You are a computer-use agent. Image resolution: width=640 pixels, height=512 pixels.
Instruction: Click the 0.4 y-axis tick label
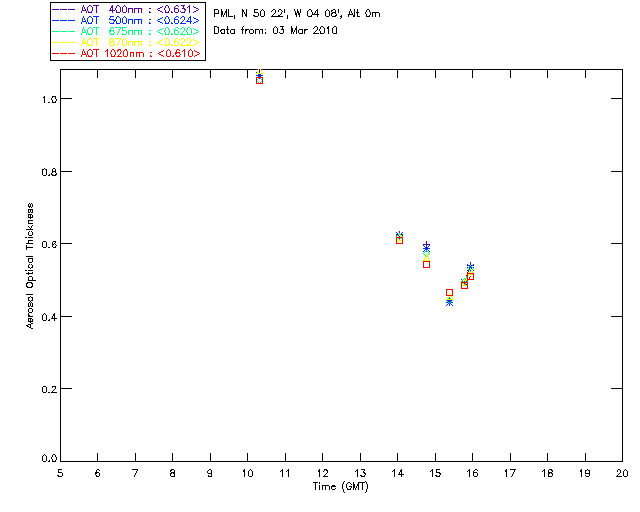pyautogui.click(x=49, y=317)
